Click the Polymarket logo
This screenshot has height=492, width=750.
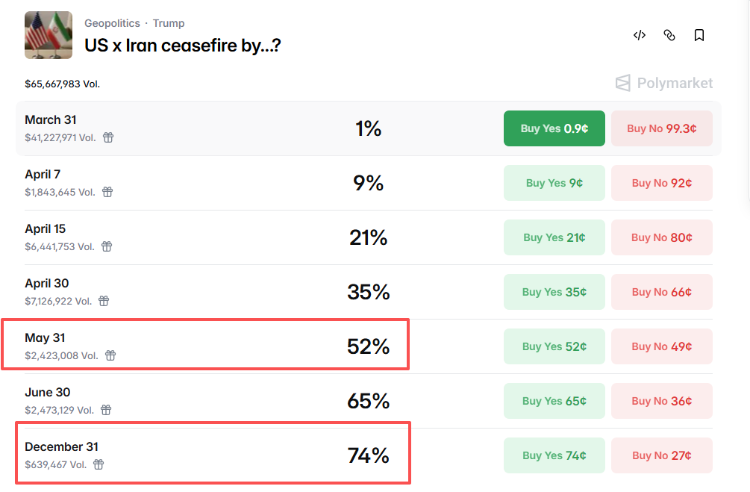click(x=664, y=83)
